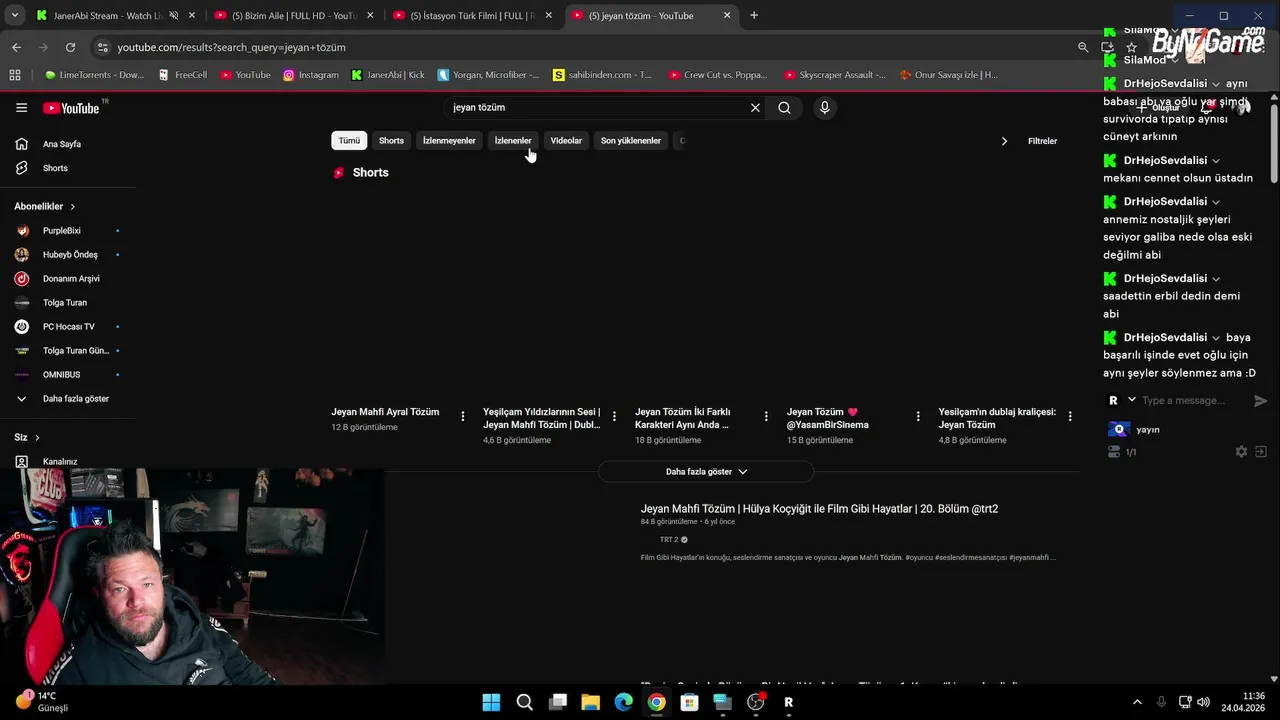Open File Explorer from the taskbar

[x=590, y=702]
